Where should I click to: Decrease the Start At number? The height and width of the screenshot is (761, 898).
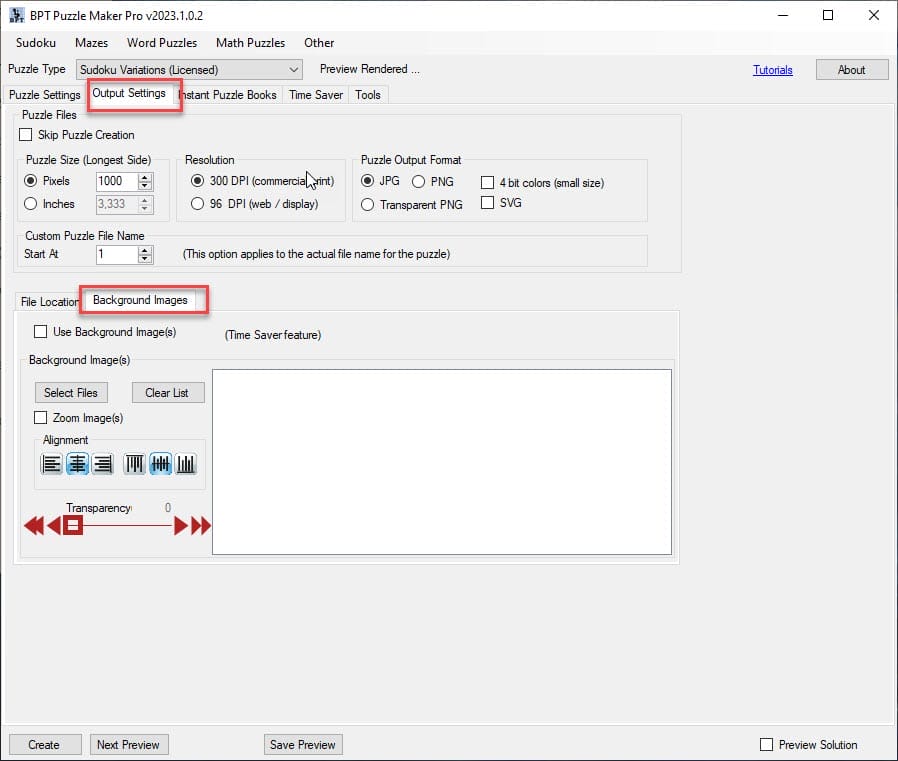(x=146, y=259)
